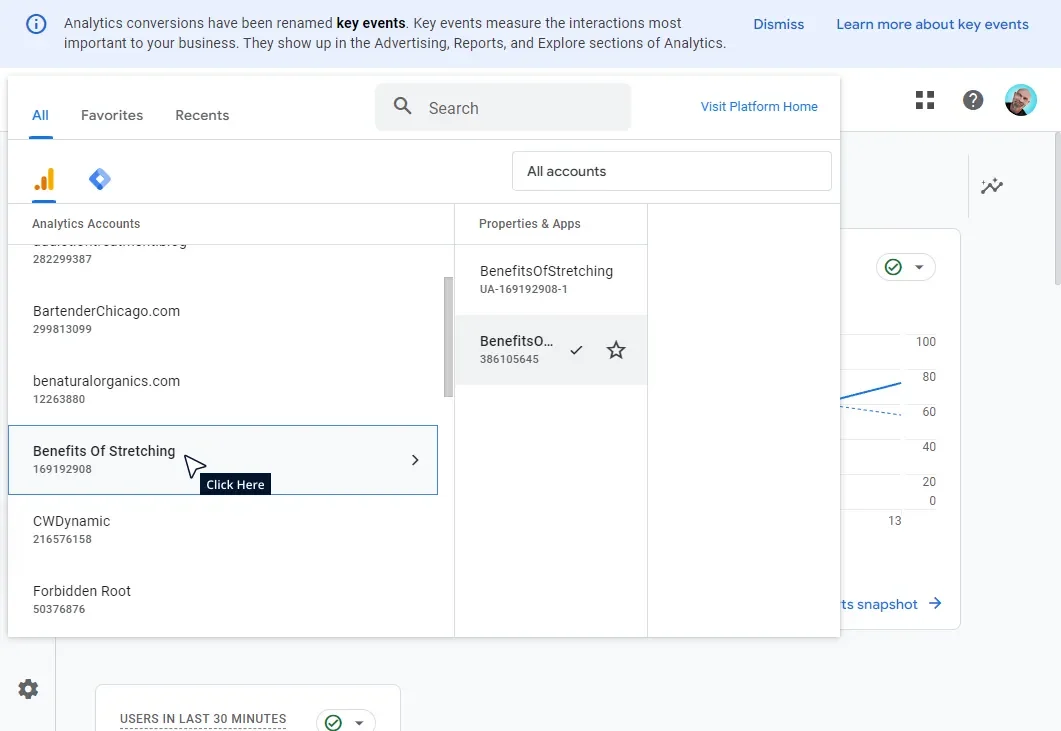Open the All accounts dropdown
The height and width of the screenshot is (731, 1061).
pyautogui.click(x=671, y=170)
